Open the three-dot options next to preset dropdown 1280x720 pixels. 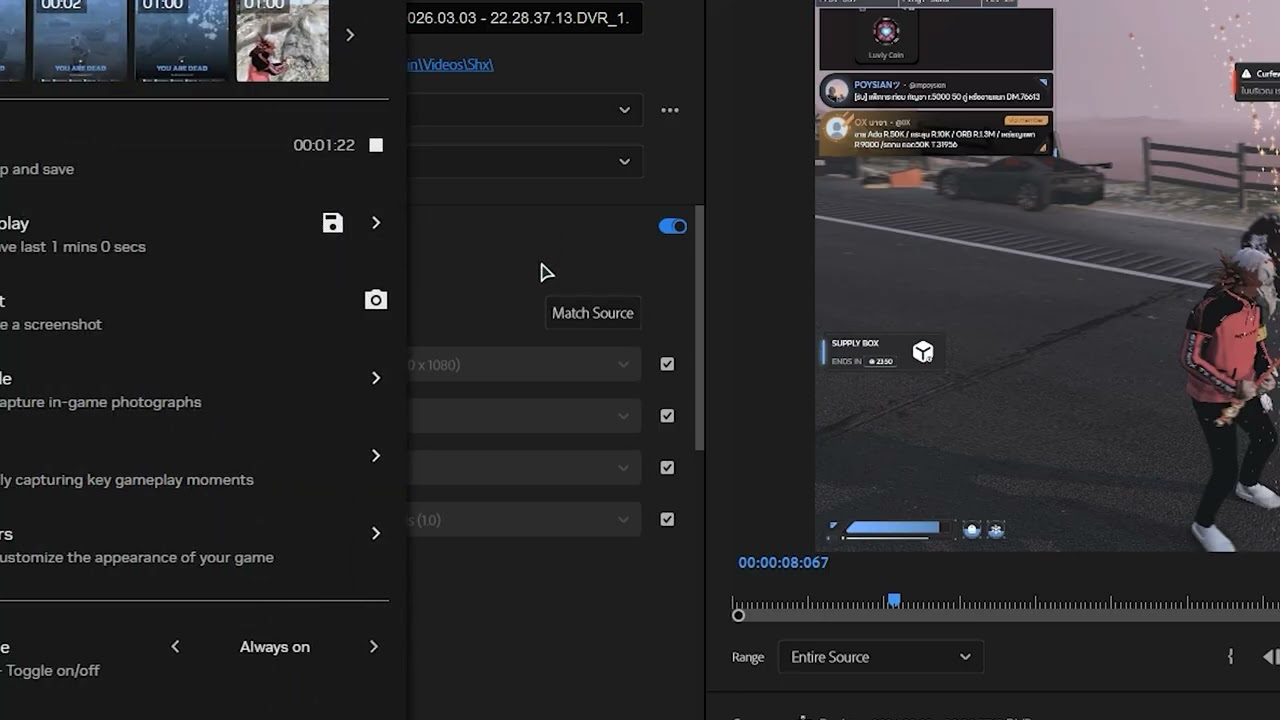click(670, 110)
